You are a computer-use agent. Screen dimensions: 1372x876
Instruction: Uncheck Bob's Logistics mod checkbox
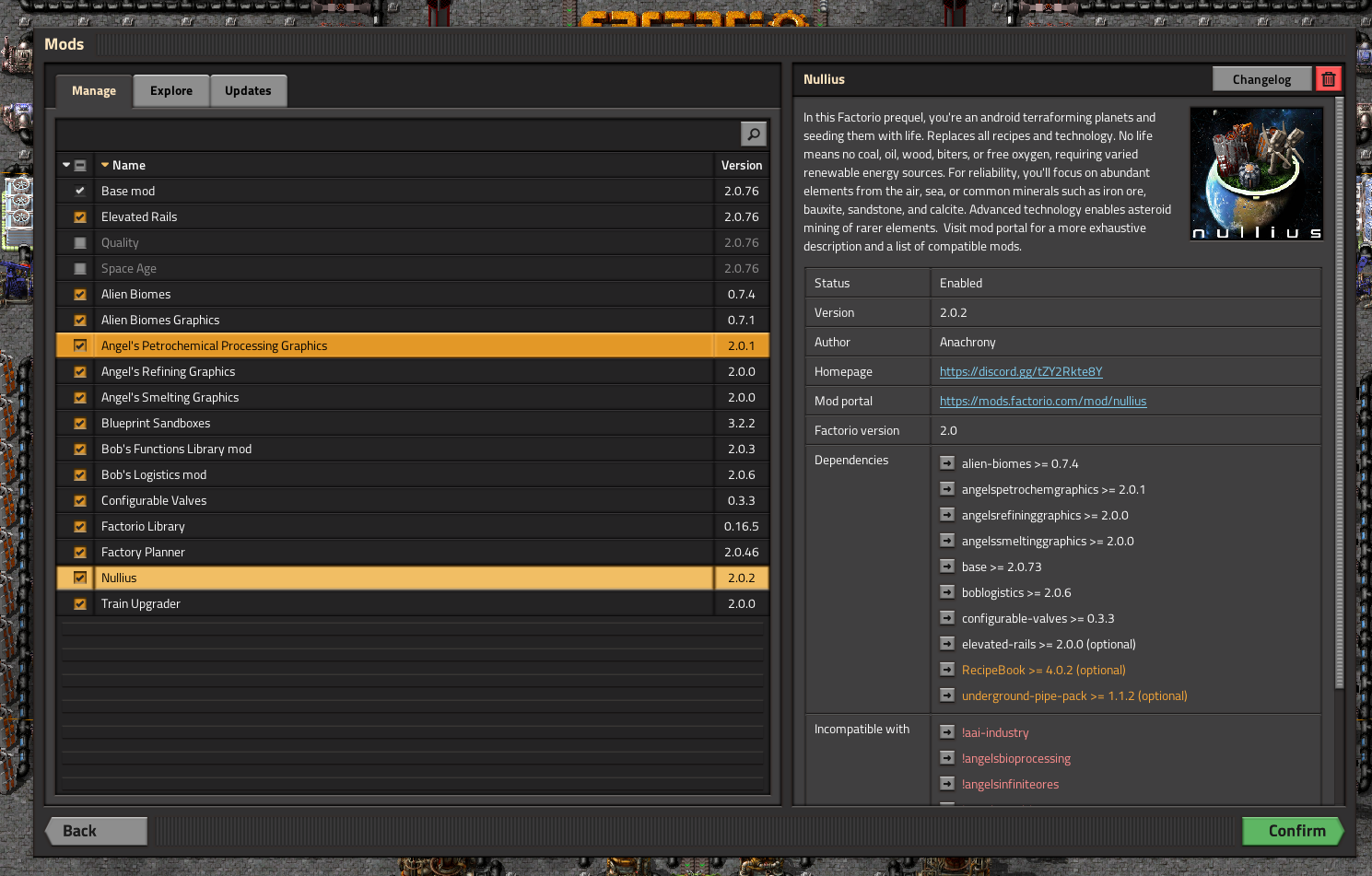point(80,475)
